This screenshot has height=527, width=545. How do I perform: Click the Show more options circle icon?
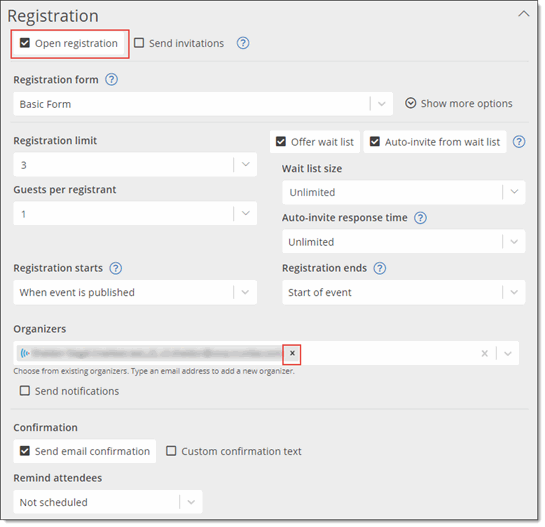(x=410, y=103)
